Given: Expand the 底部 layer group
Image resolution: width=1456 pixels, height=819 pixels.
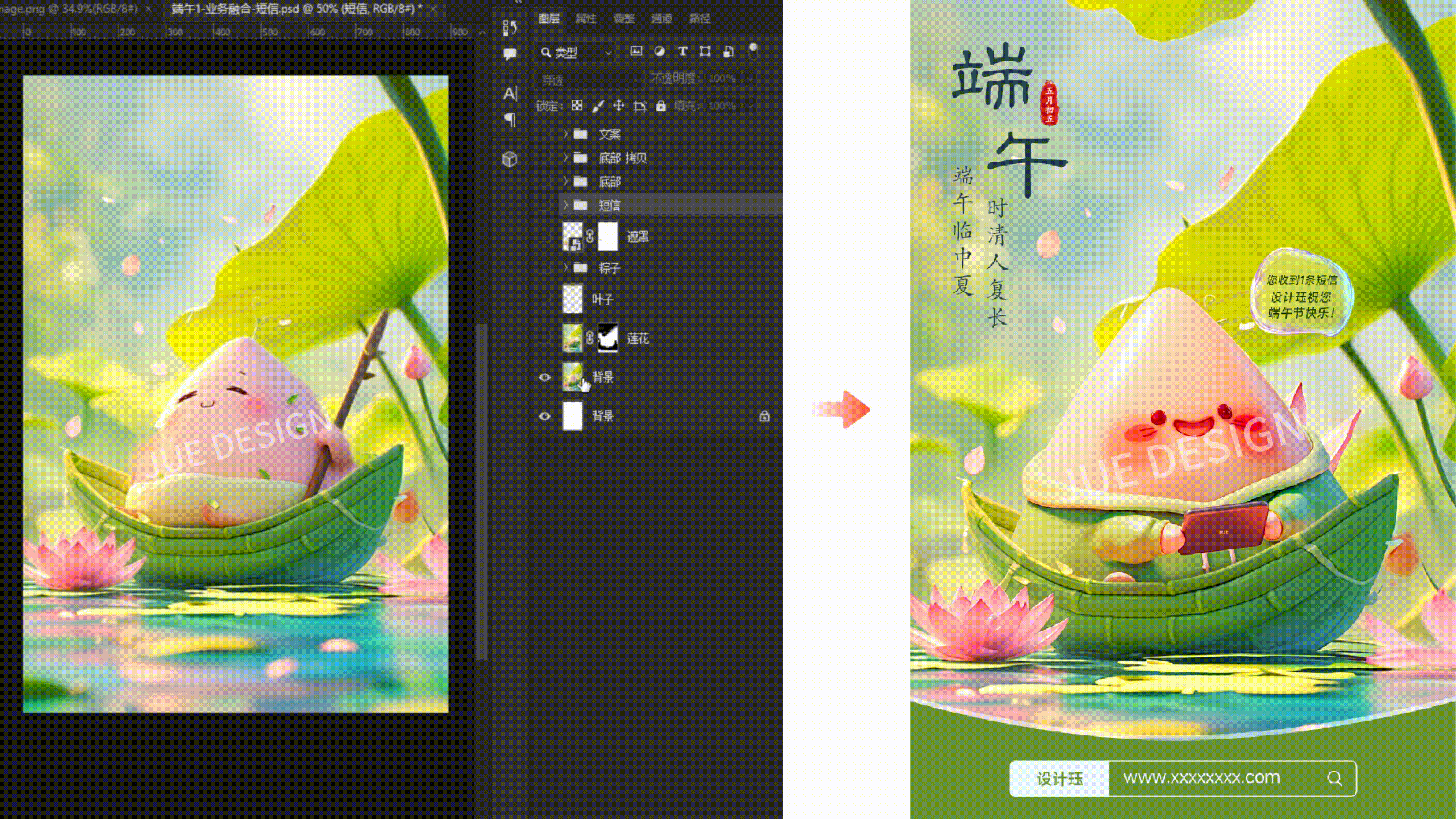Looking at the screenshot, I should [565, 181].
